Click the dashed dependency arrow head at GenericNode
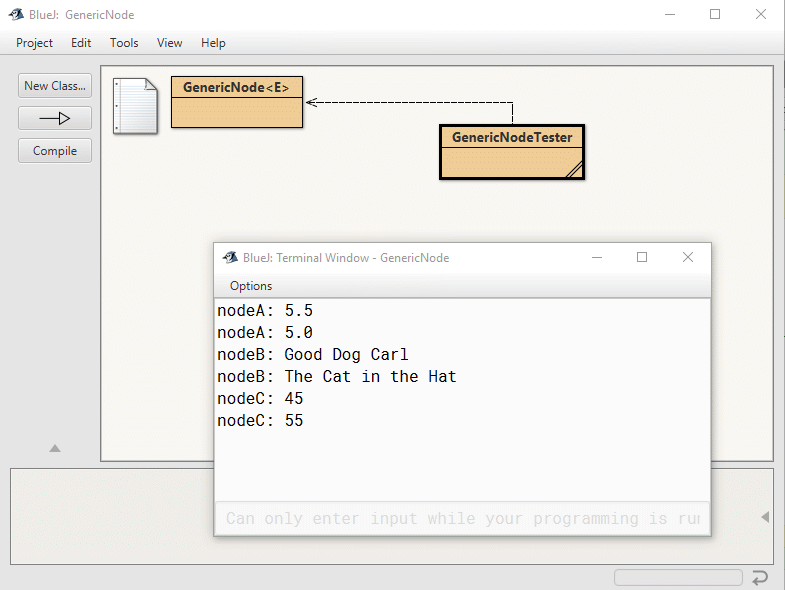This screenshot has height=590, width=785. 311,102
